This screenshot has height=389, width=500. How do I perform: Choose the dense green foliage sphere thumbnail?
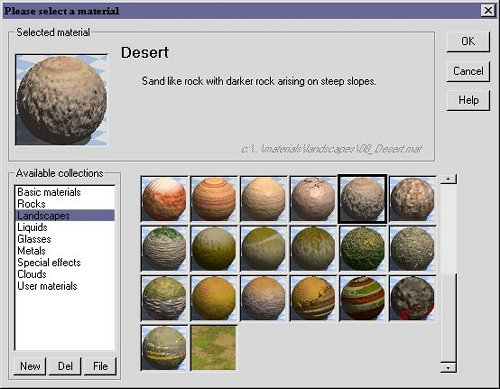(x=363, y=249)
